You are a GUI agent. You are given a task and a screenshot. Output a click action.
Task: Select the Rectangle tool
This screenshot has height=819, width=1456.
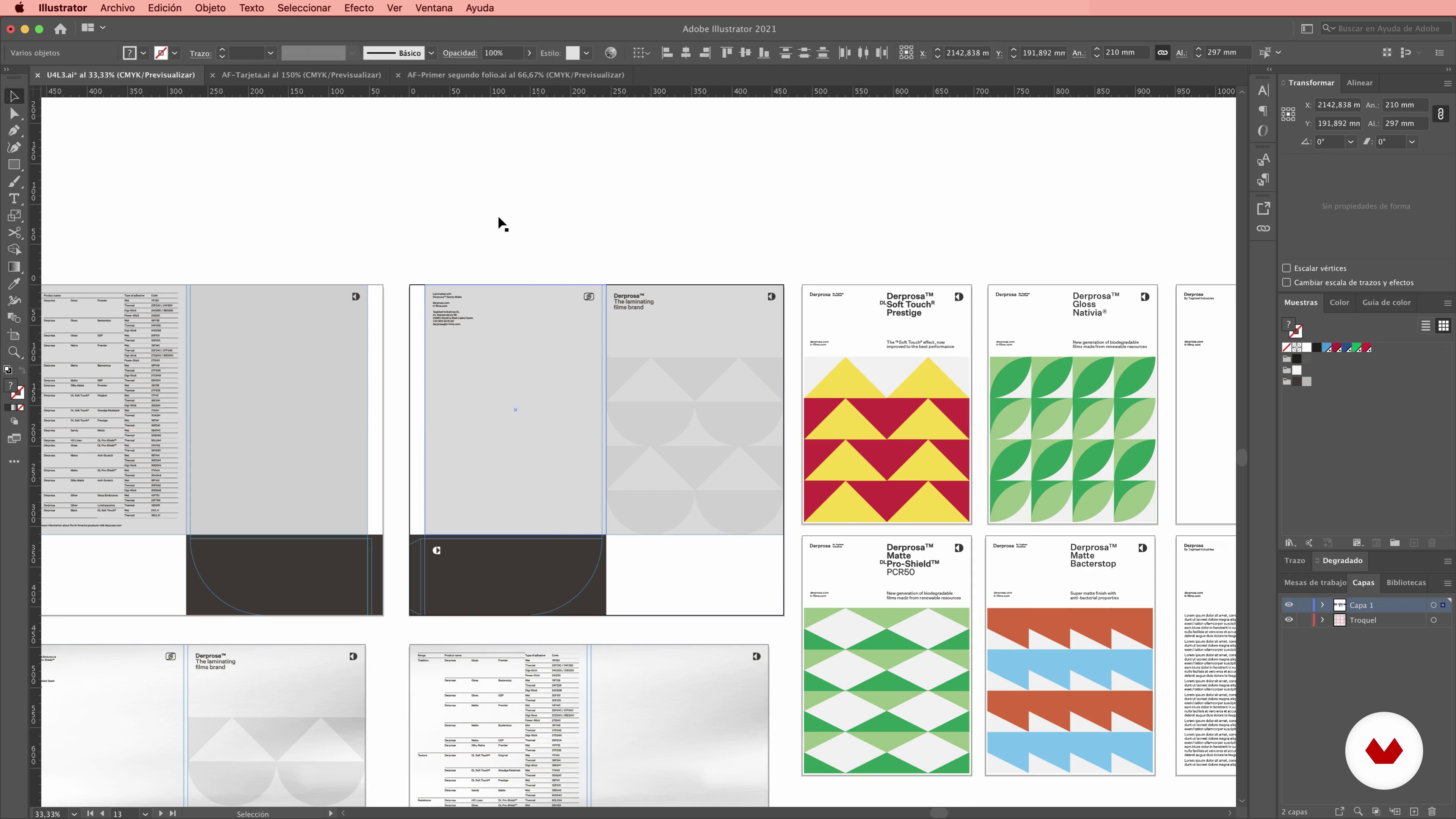[14, 165]
